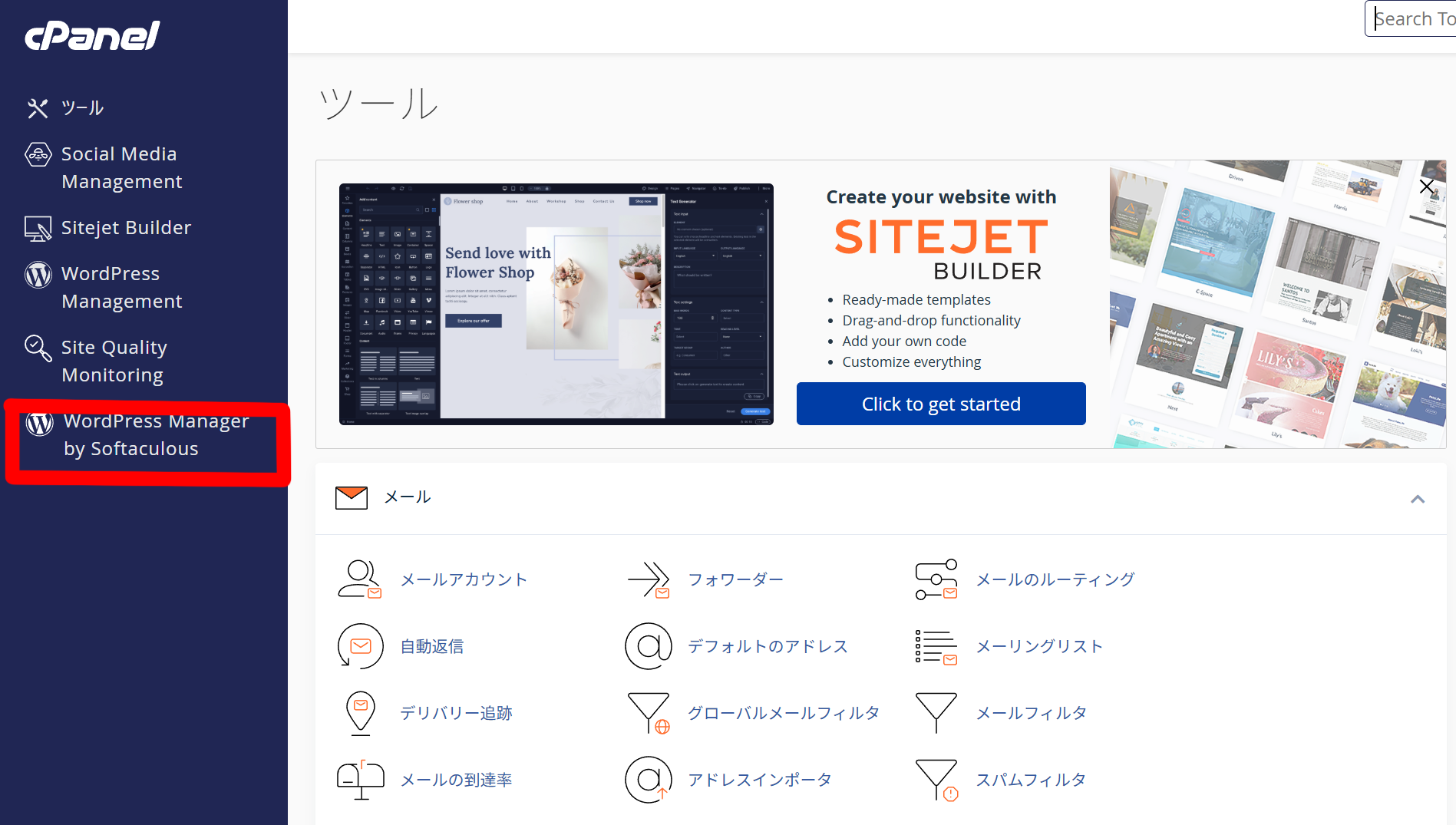This screenshot has width=1456, height=825.
Task: Click the メール envelope section icon
Action: [352, 498]
